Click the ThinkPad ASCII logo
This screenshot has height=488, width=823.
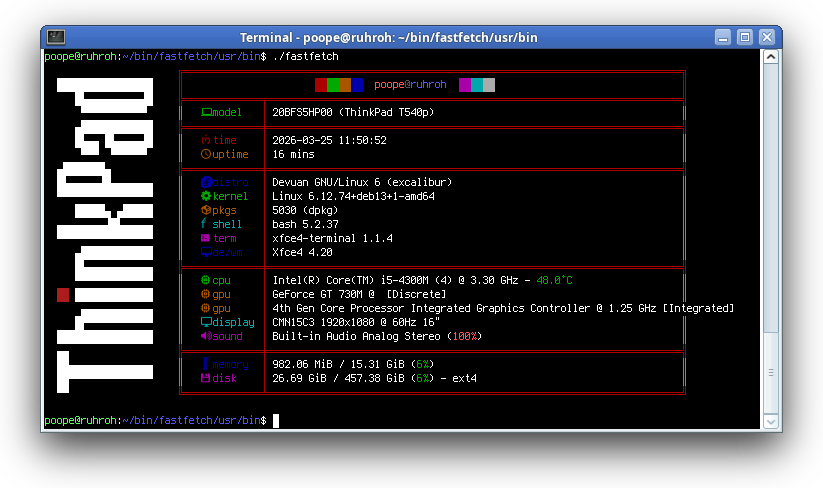[105, 235]
